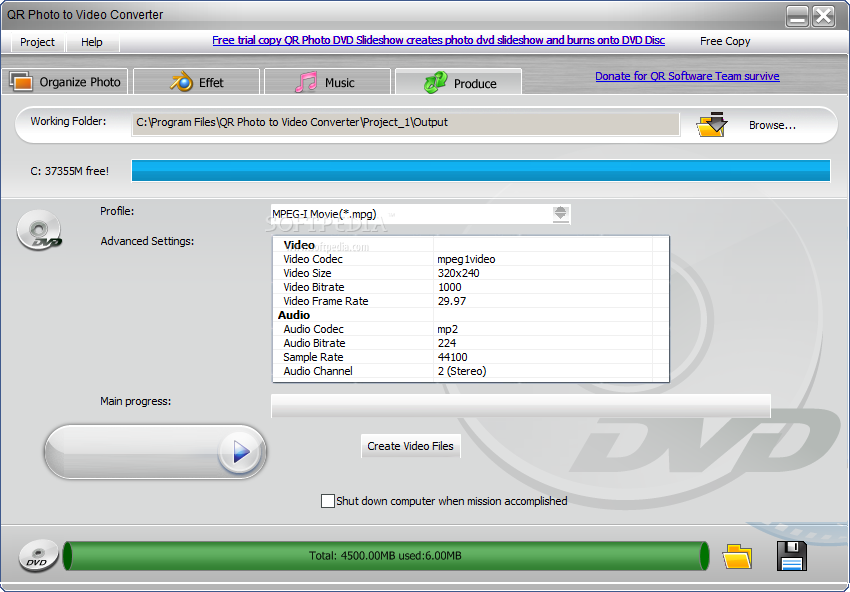Viewport: 850px width, 592px height.
Task: Click the Main progress bar
Action: click(520, 406)
